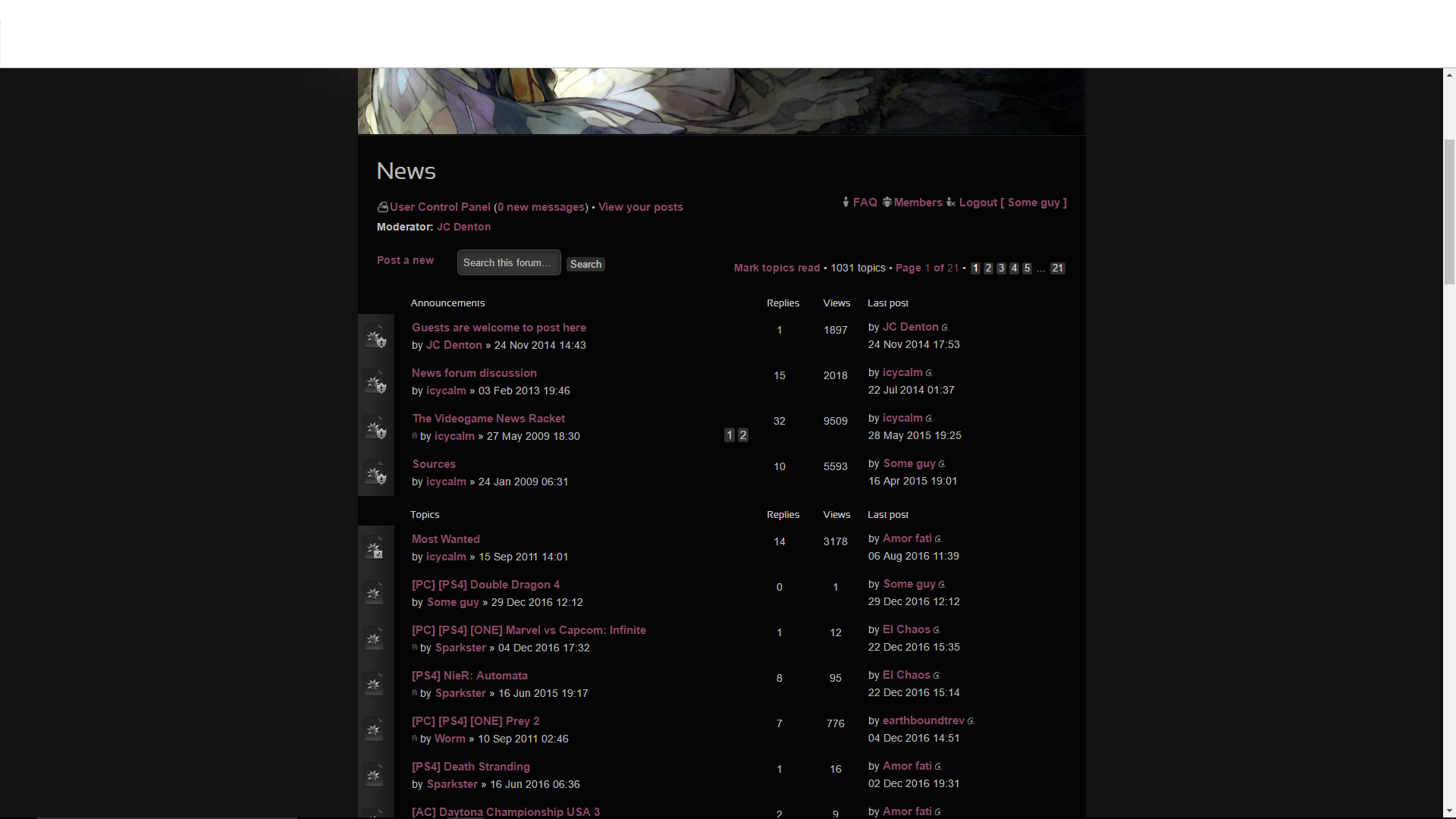The image size is (1456, 819).
Task: Click topic icon beside Death Stranding
Action: pos(375,776)
